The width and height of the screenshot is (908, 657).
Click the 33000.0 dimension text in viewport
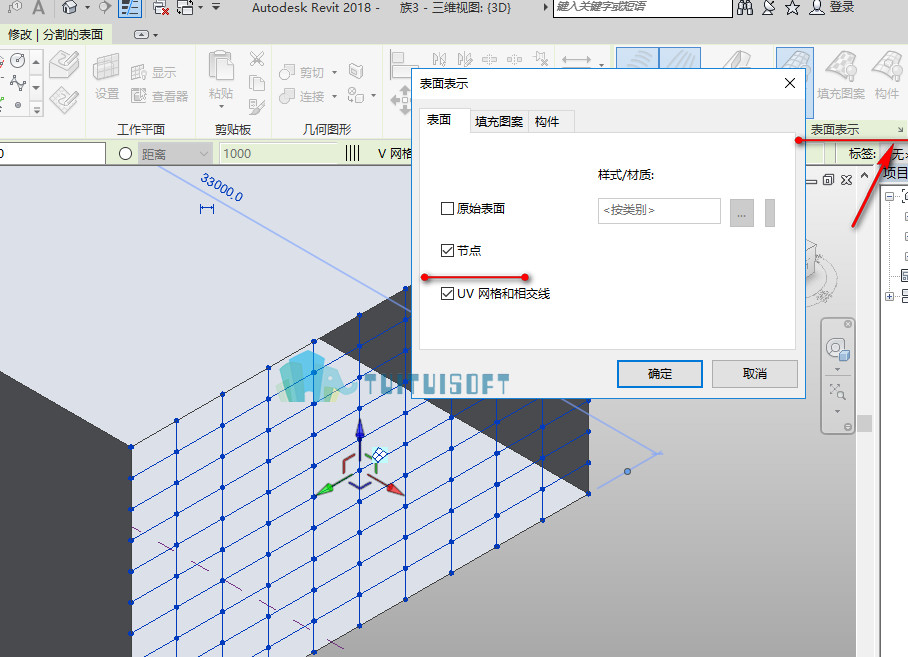tap(222, 187)
